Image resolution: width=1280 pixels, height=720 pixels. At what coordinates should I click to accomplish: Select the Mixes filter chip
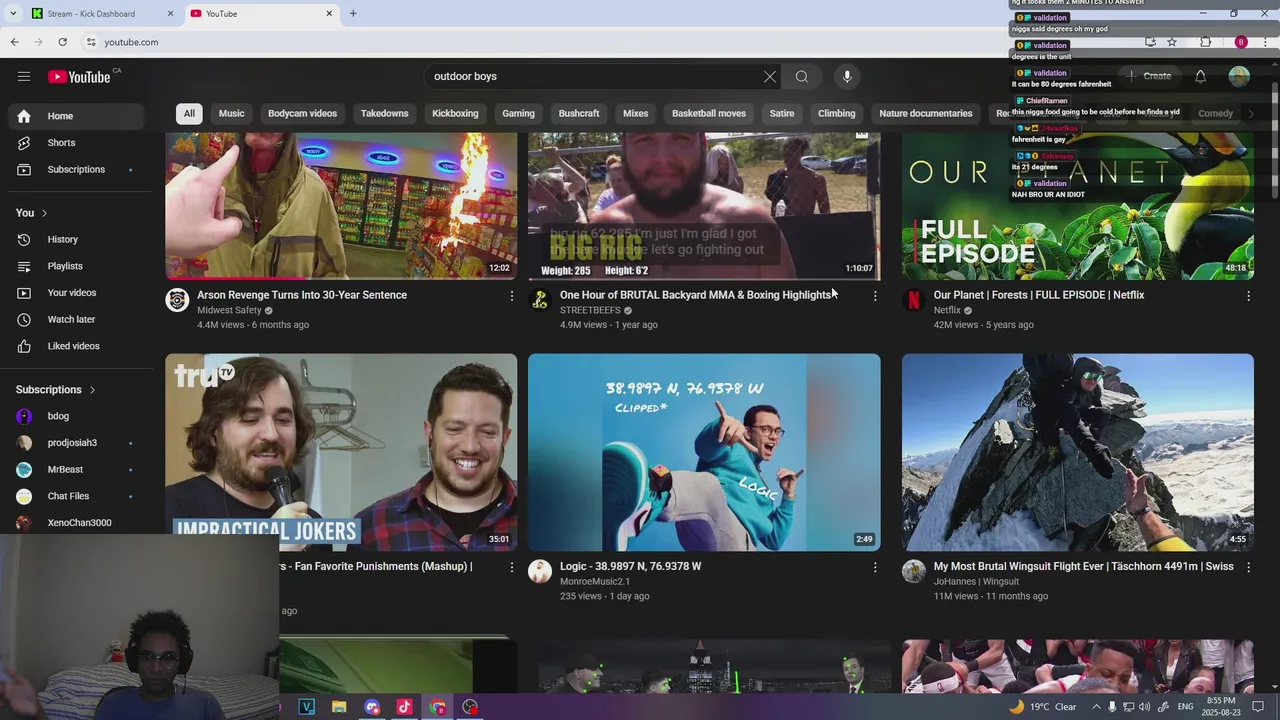[x=636, y=113]
